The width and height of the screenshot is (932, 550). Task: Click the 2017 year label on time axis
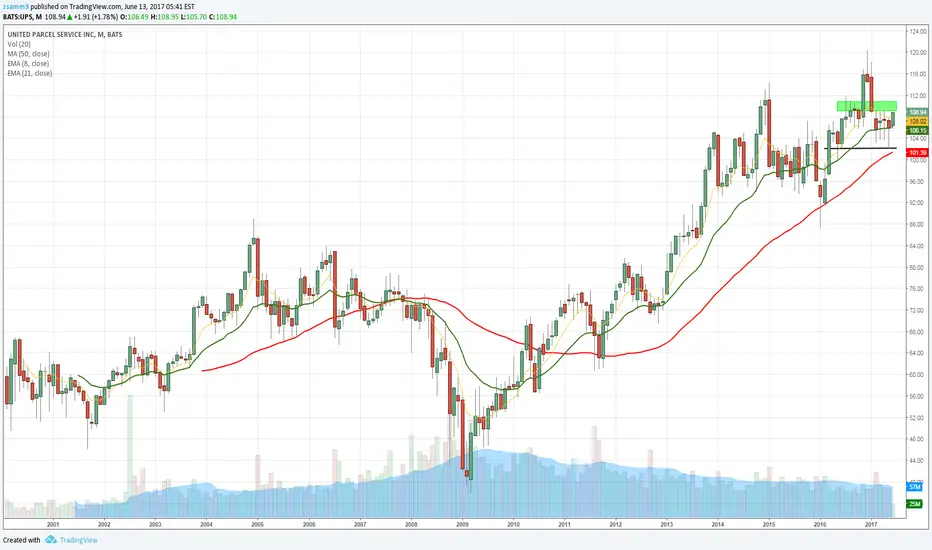coord(871,524)
